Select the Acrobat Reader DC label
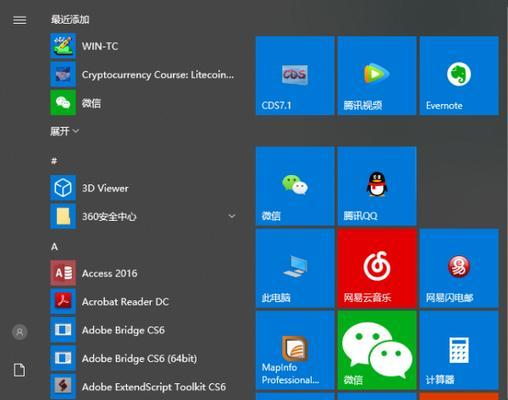Viewport: 508px width, 400px height. pyautogui.click(x=125, y=302)
